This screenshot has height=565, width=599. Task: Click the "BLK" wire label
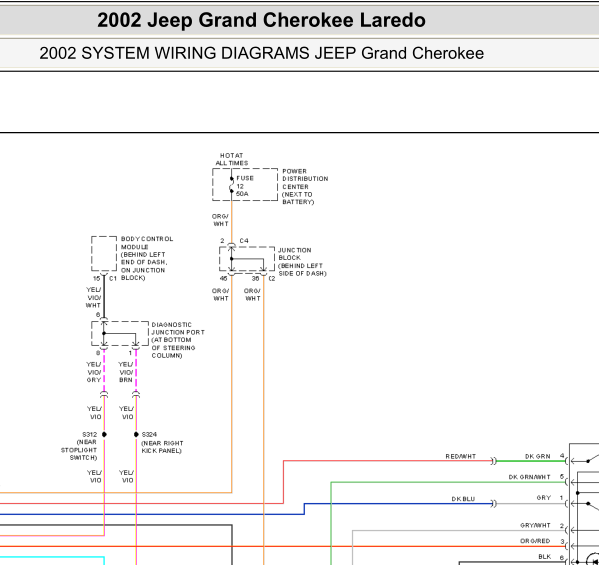coord(544,557)
